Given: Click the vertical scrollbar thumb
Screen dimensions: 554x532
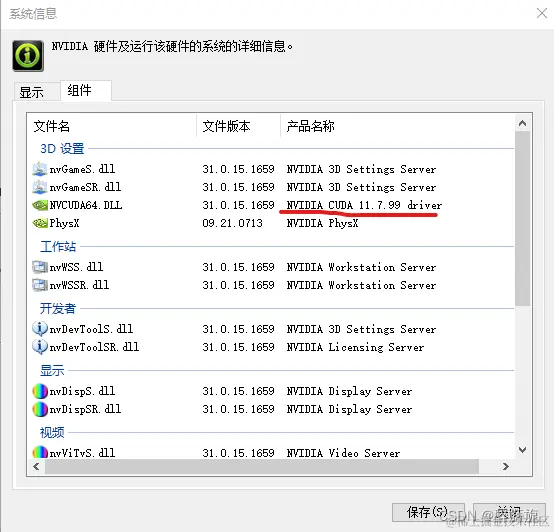Looking at the screenshot, I should (x=523, y=218).
